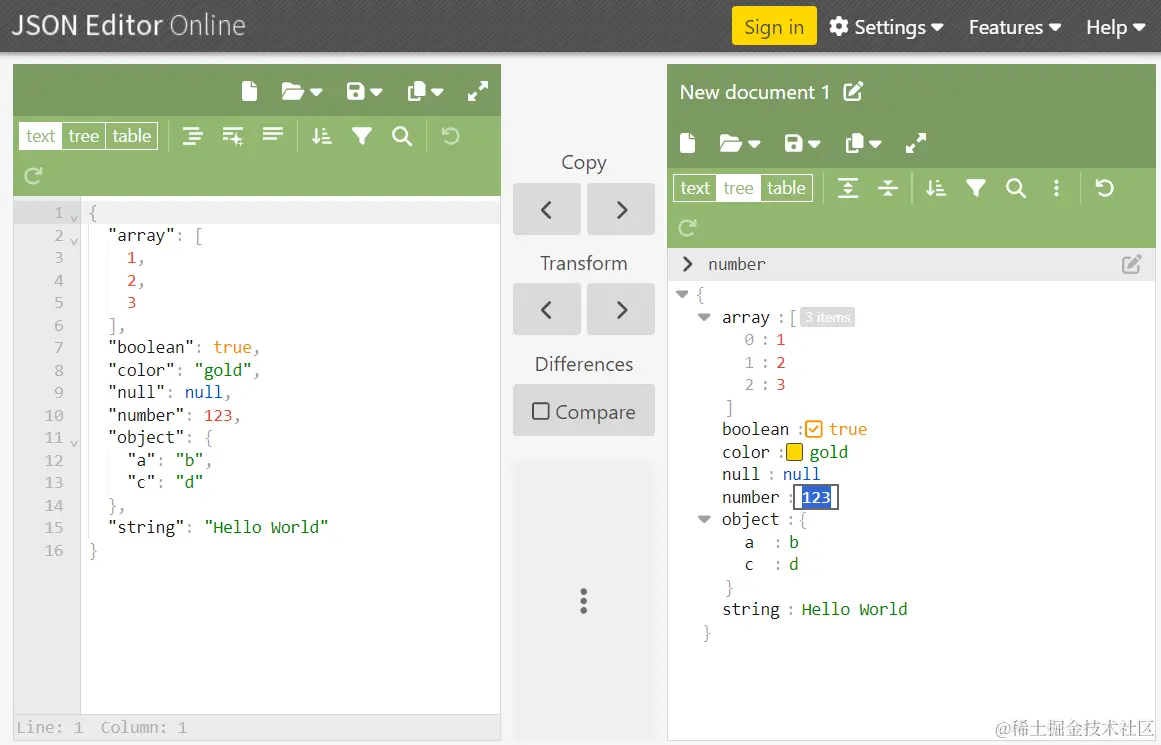Redo in the left panel
This screenshot has width=1161, height=745.
[33, 176]
